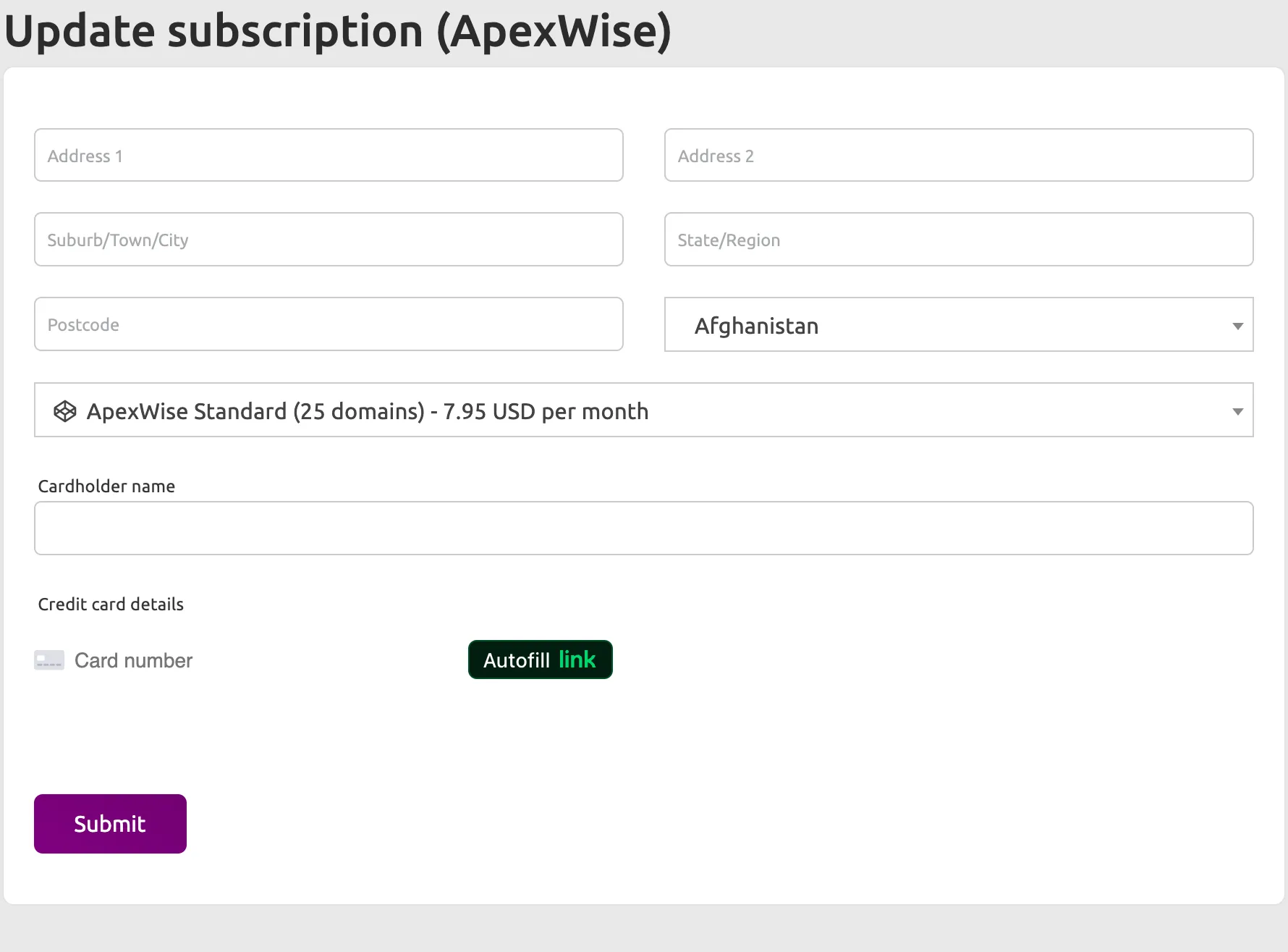The height and width of the screenshot is (952, 1288).
Task: Click the credit card icon beside Card number
Action: pos(48,660)
